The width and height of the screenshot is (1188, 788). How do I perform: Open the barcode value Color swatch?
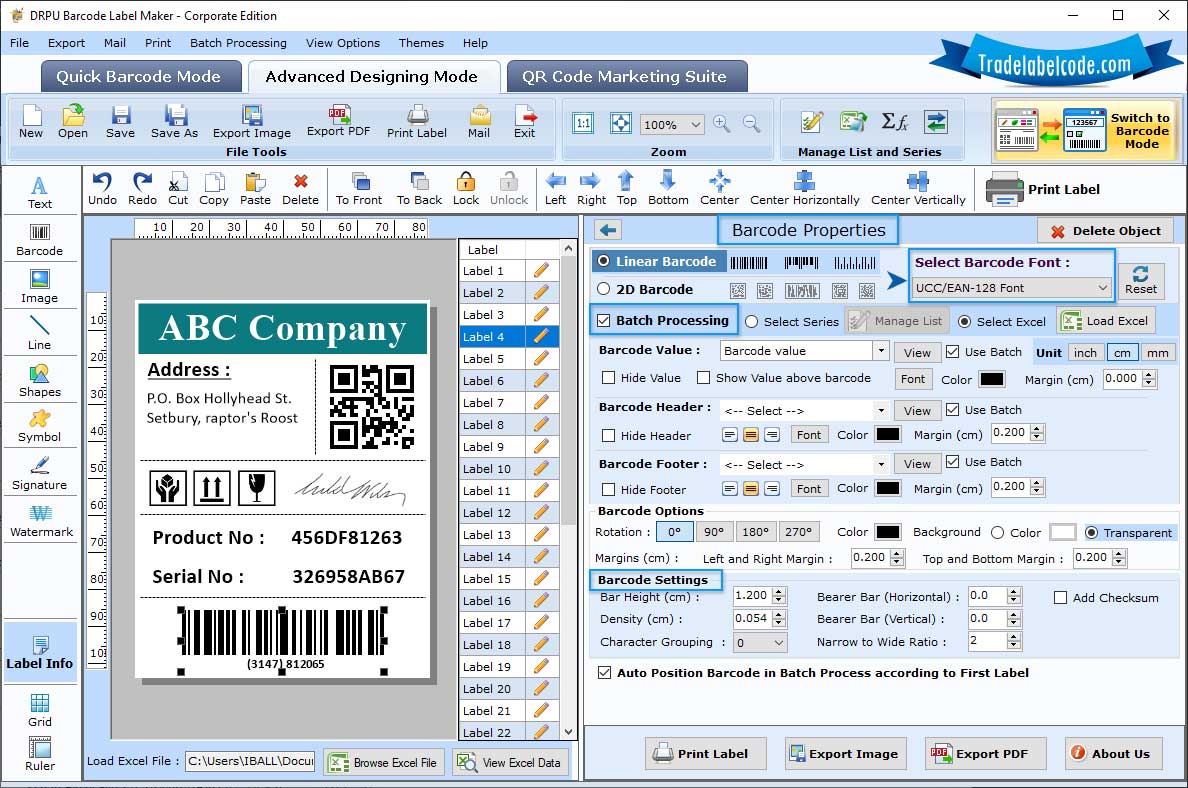click(992, 379)
